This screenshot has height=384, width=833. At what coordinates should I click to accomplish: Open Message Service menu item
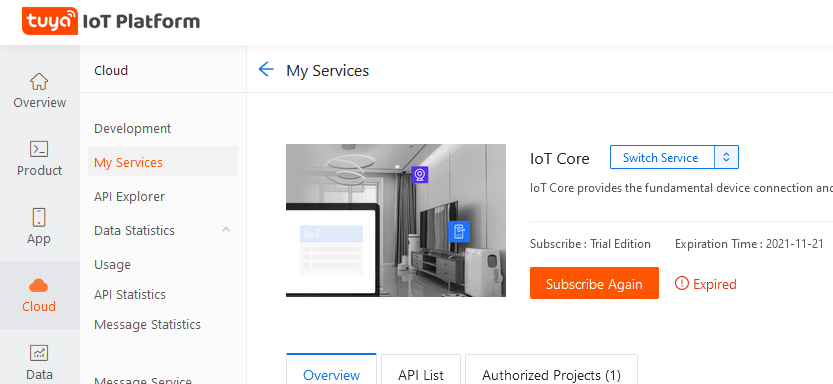click(143, 380)
